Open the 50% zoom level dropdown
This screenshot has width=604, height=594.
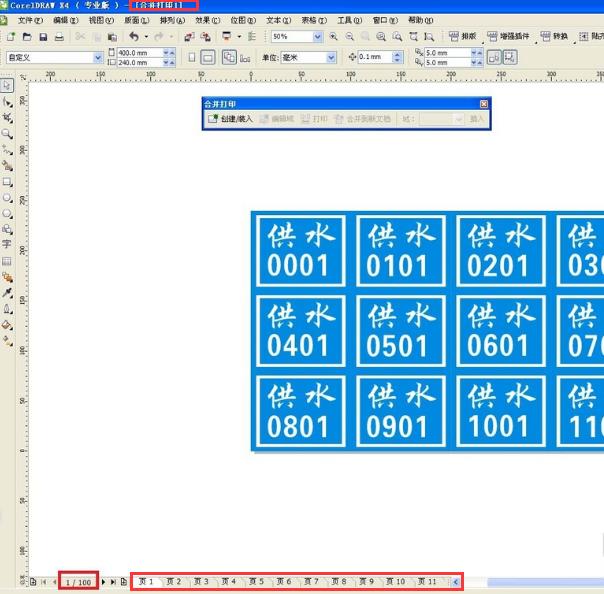(x=318, y=37)
